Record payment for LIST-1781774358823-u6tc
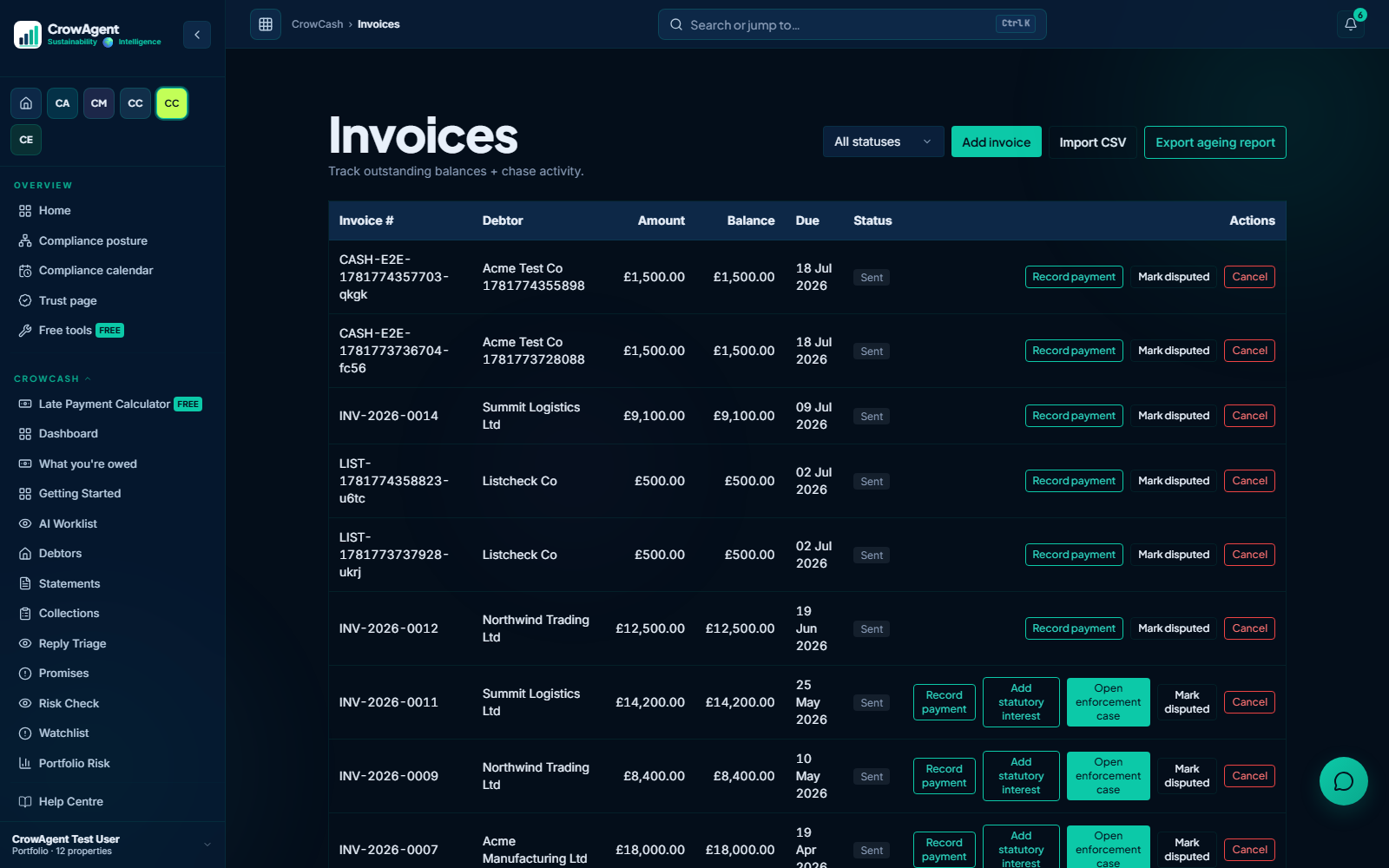 [x=1074, y=481]
